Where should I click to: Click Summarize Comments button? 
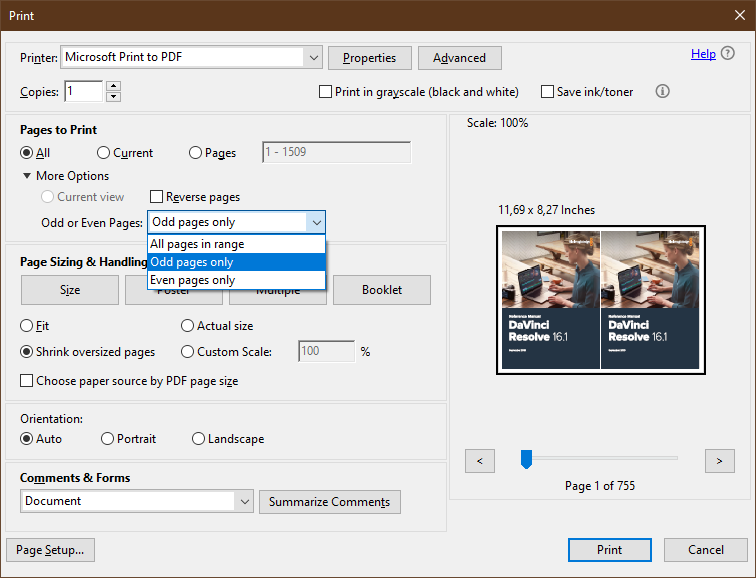point(330,502)
